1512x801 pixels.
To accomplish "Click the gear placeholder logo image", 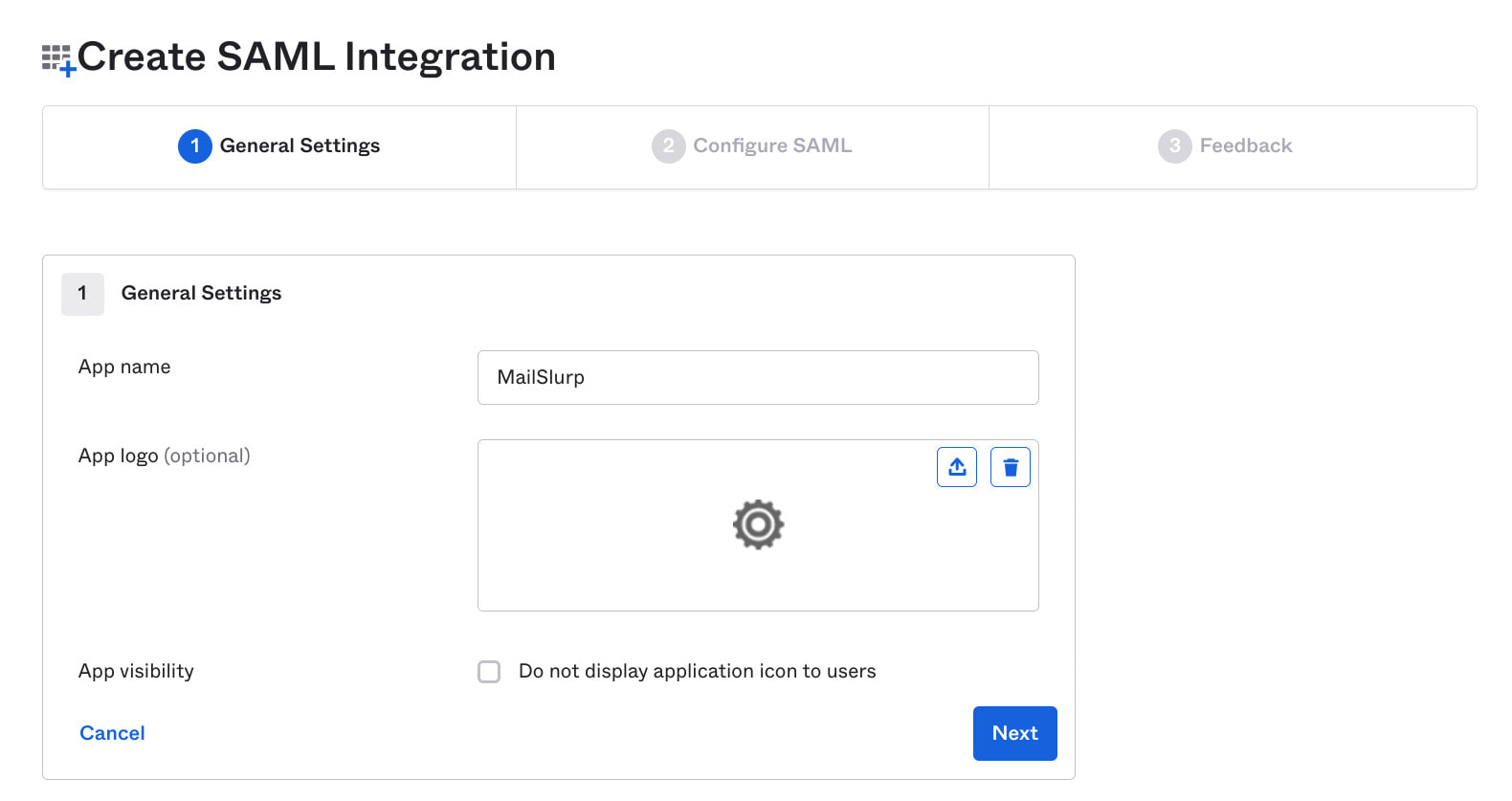I will [x=758, y=524].
